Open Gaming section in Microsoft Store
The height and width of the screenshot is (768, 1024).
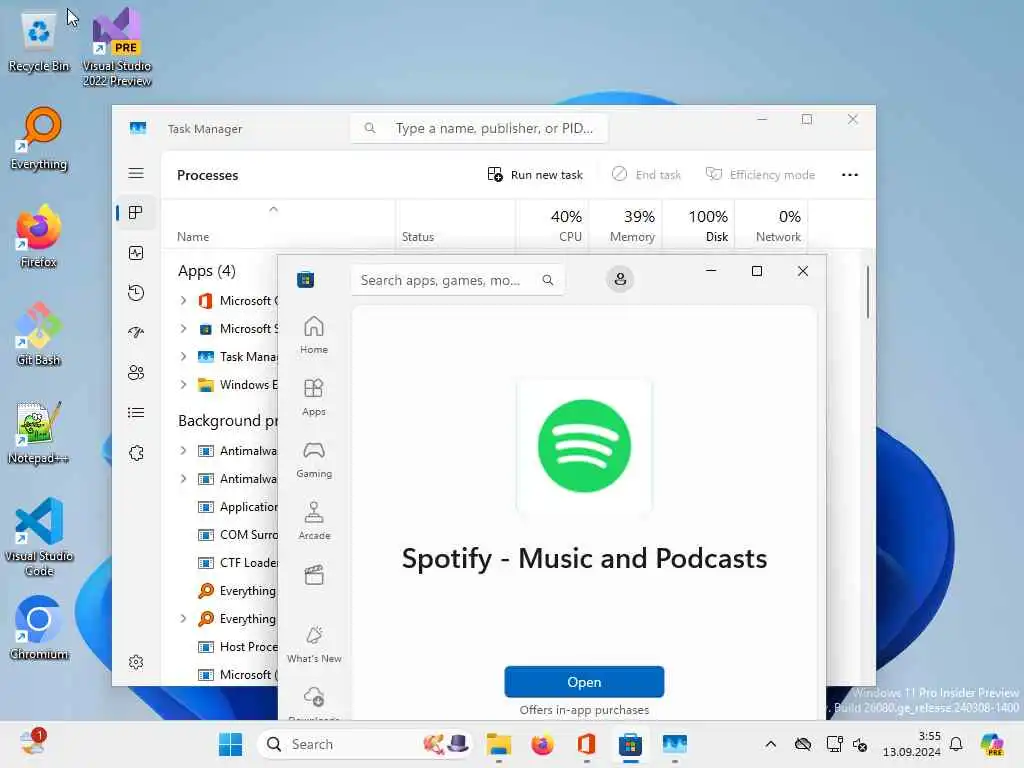314,459
